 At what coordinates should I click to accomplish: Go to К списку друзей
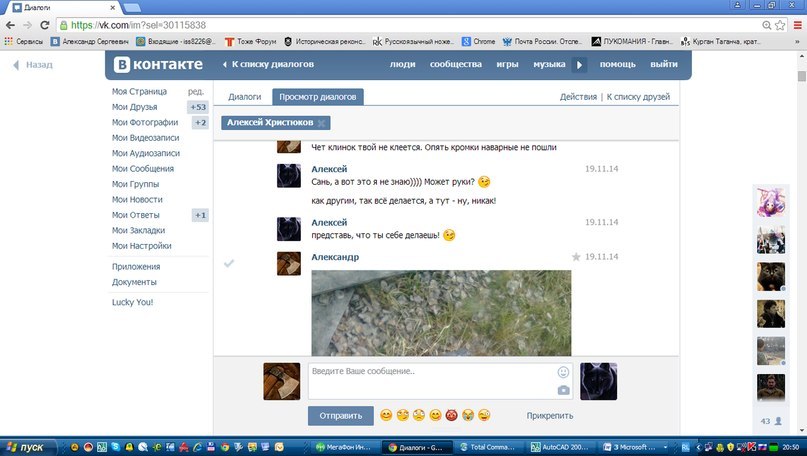[638, 97]
